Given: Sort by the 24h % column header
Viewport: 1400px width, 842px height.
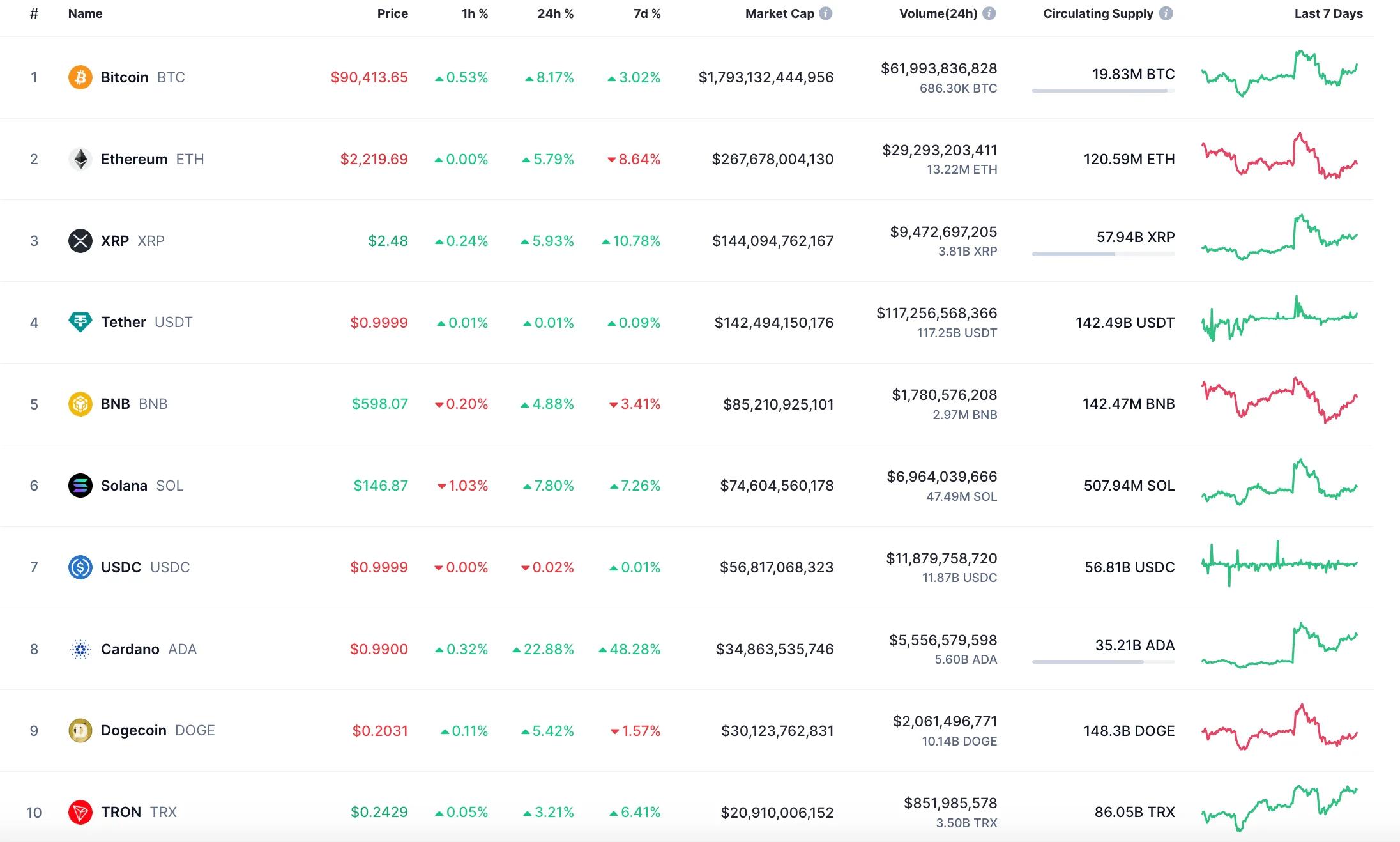Looking at the screenshot, I should coord(555,13).
